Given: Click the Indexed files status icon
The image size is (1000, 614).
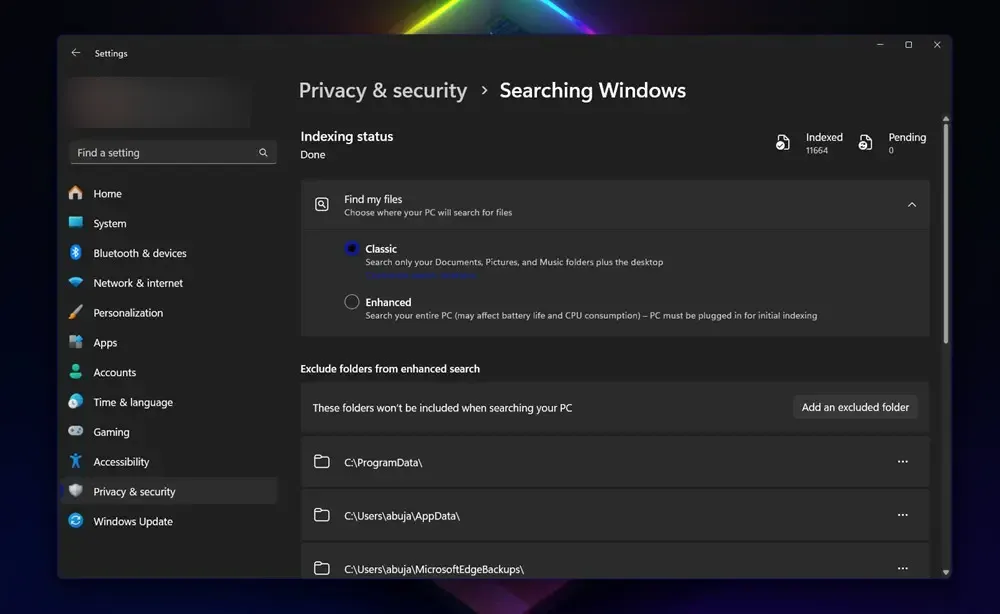Looking at the screenshot, I should point(783,143).
